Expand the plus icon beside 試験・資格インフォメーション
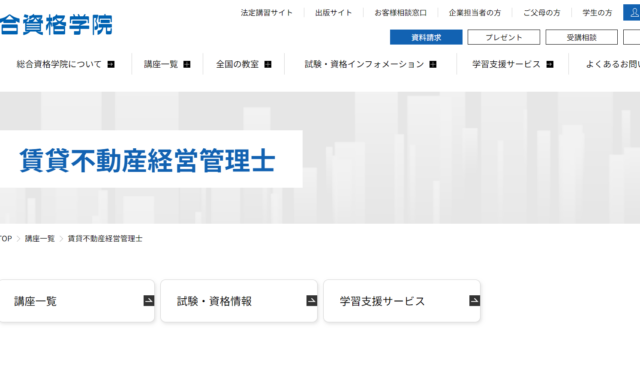The height and width of the screenshot is (384, 640). click(433, 64)
